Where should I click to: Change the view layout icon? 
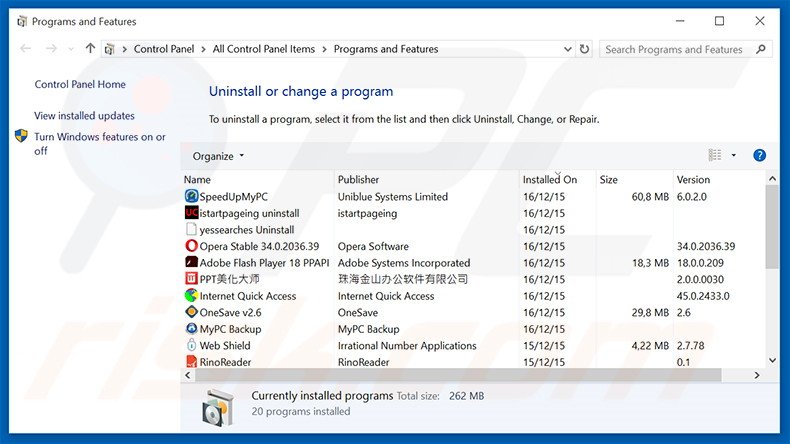point(715,155)
